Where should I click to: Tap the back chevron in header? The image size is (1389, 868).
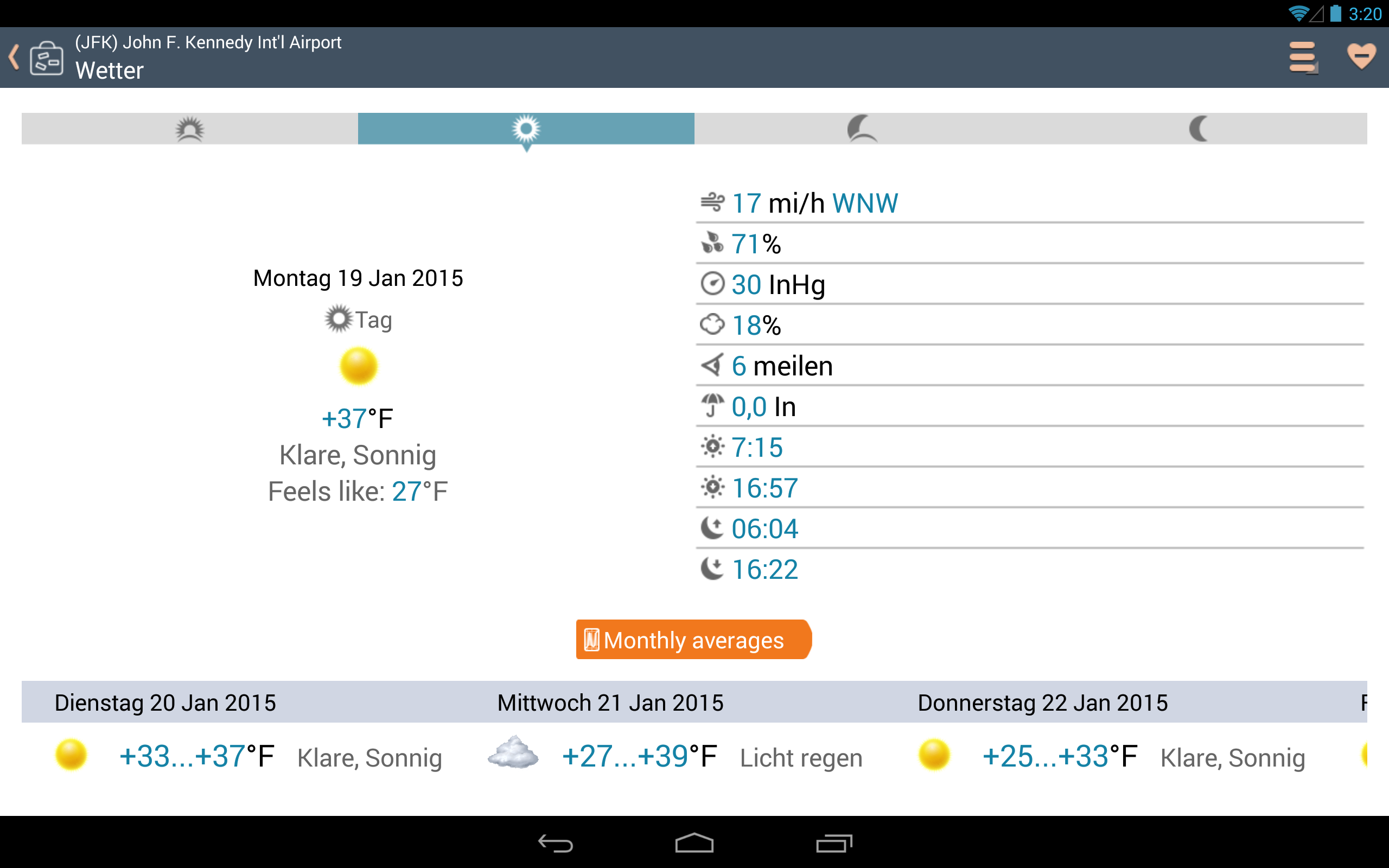pos(14,58)
